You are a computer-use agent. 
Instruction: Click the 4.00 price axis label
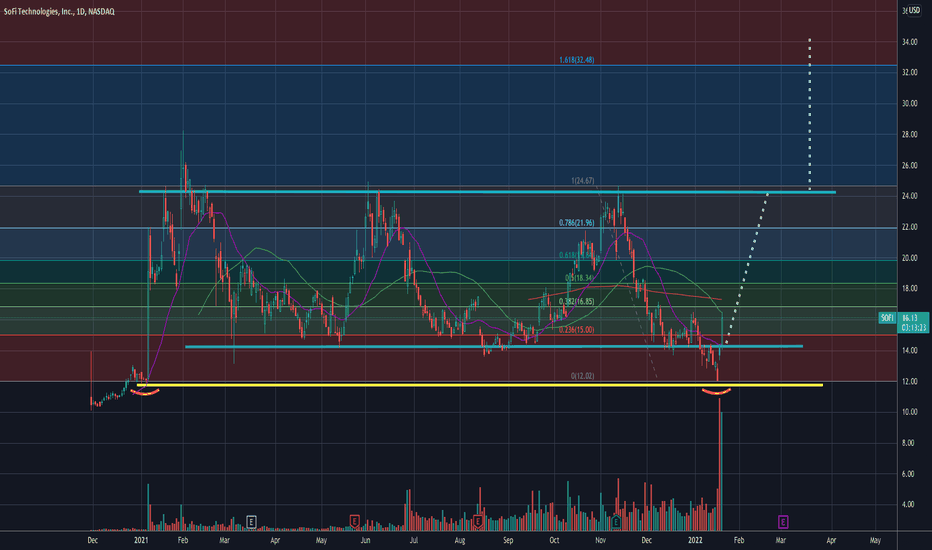click(908, 505)
